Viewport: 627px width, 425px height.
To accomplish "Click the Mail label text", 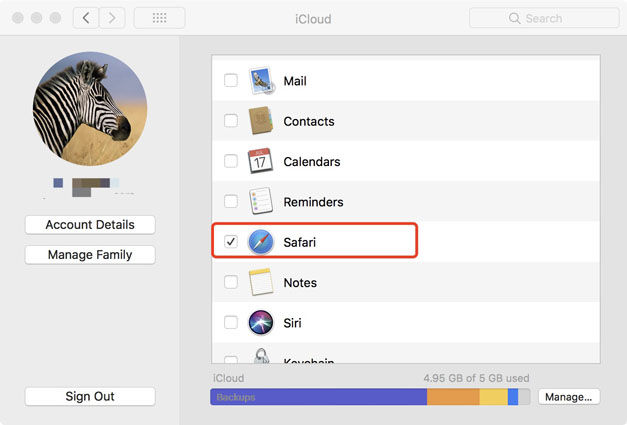I will pos(295,81).
